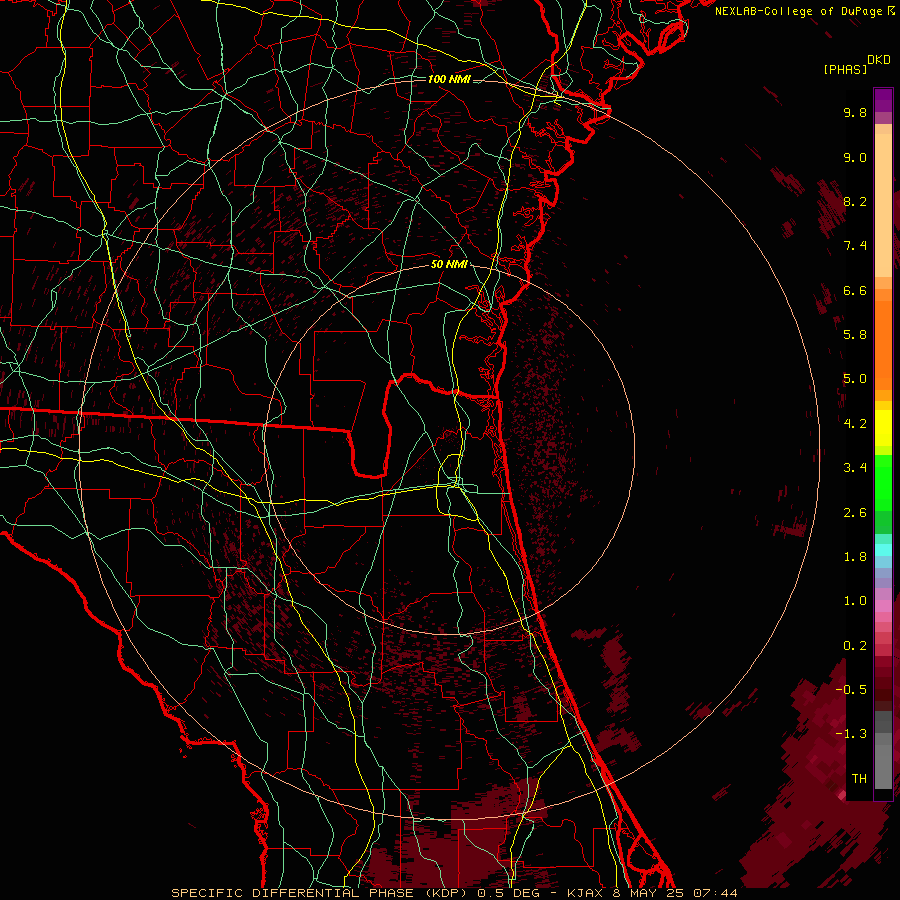Click the KJAX station identifier
The image size is (900, 900).
(586, 893)
